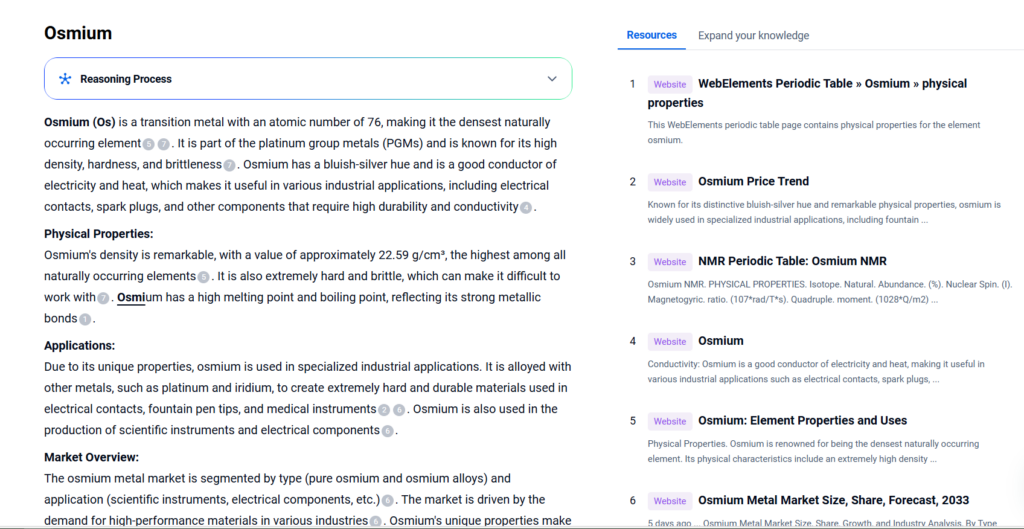Click citation badge after 'hardness, and brittleness'
This screenshot has width=1024, height=529.
coord(230,165)
